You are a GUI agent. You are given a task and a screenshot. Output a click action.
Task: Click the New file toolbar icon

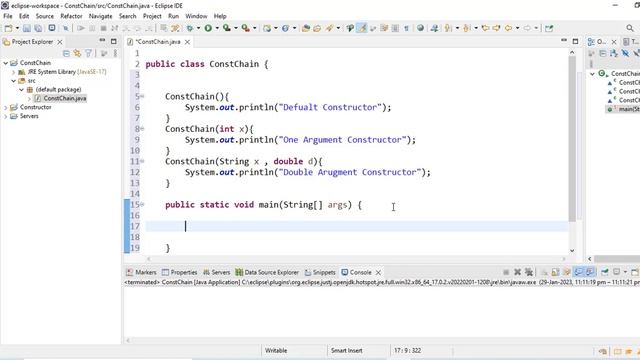[x=8, y=28]
